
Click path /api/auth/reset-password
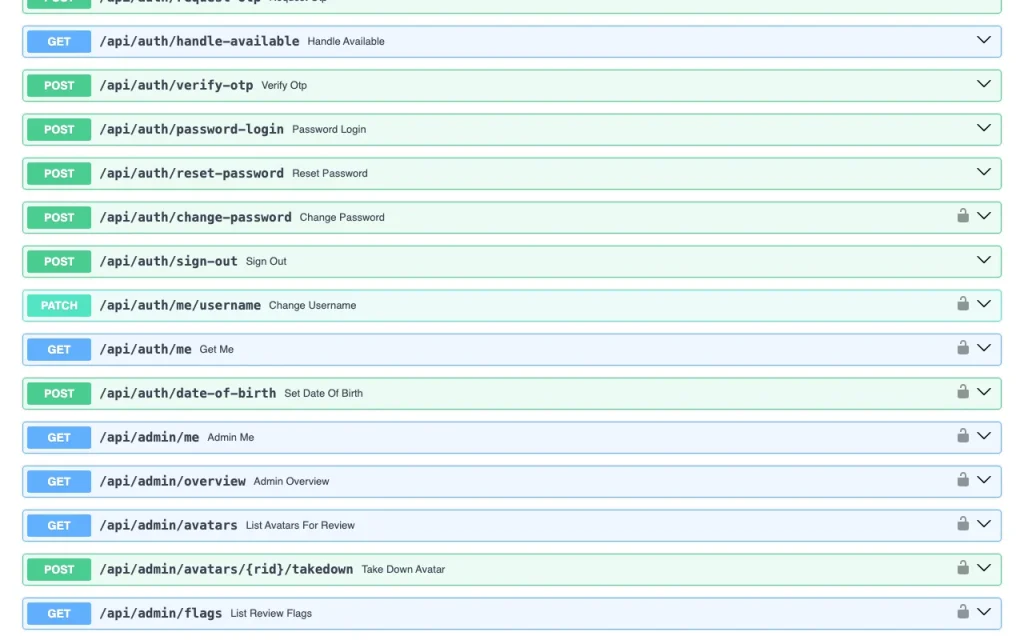coord(191,173)
